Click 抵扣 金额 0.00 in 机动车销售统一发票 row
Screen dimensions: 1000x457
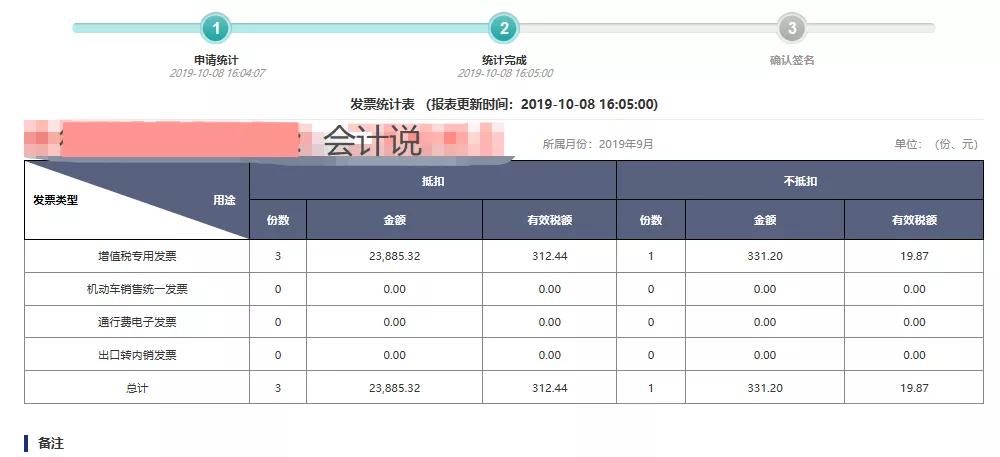[x=395, y=289]
